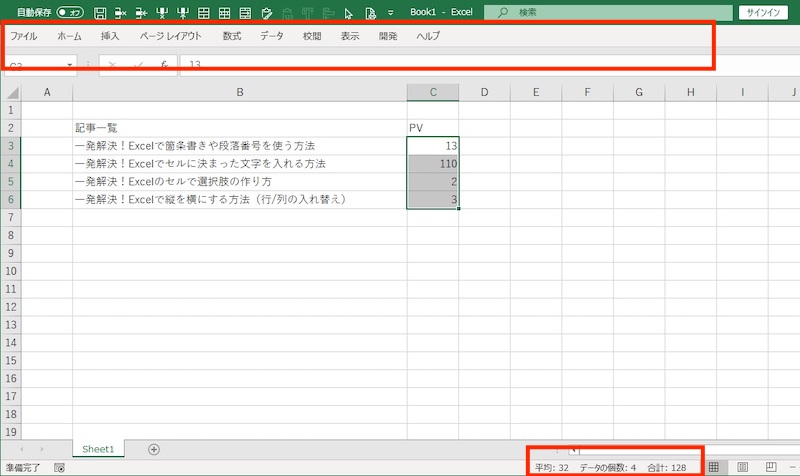Viewport: 800px width, 476px height.
Task: Click the second table grid icon in toolbar
Action: click(x=224, y=13)
